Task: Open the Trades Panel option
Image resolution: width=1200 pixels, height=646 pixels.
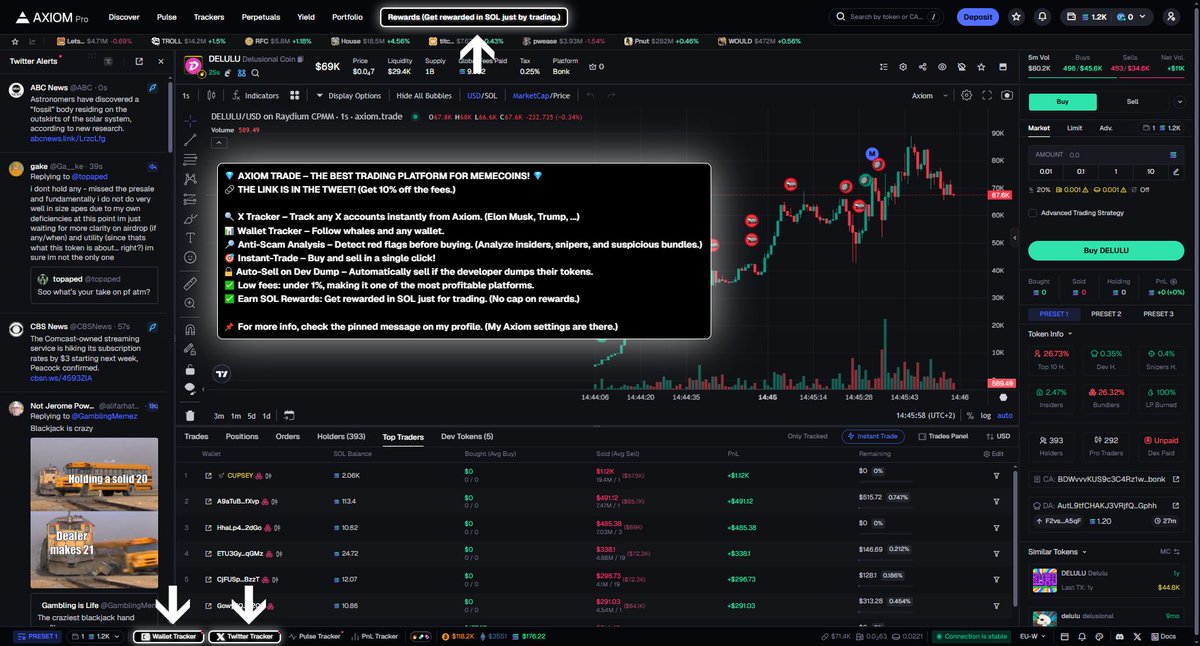Action: pyautogui.click(x=943, y=436)
